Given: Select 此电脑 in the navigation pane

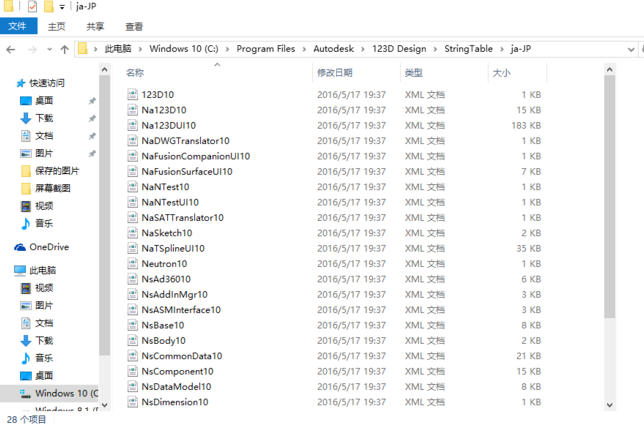Looking at the screenshot, I should 42,270.
